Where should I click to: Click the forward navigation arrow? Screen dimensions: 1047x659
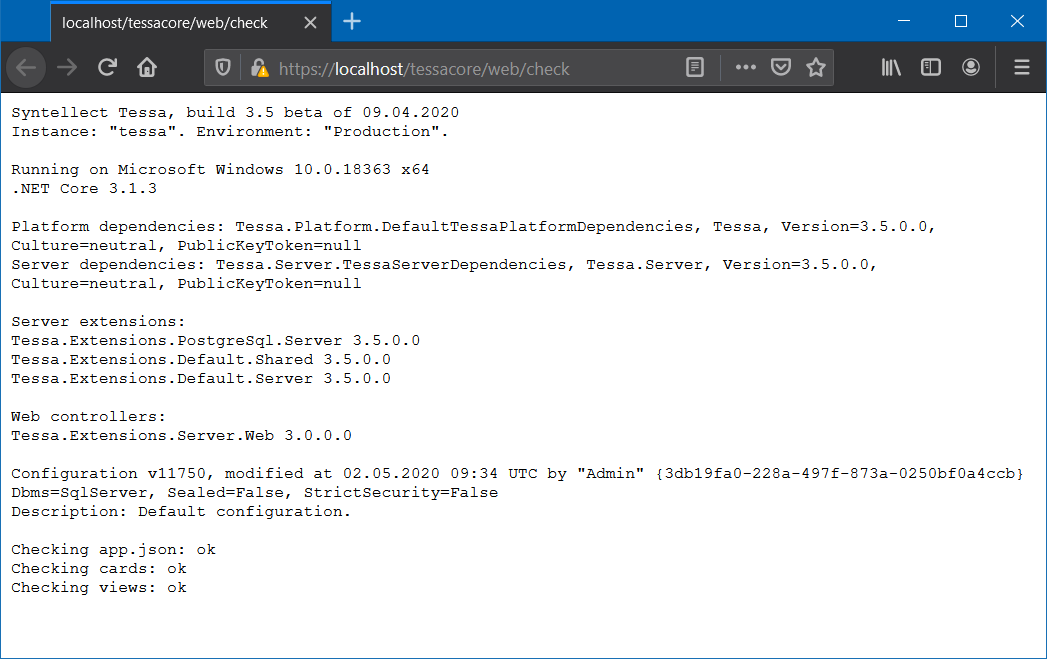(x=67, y=68)
